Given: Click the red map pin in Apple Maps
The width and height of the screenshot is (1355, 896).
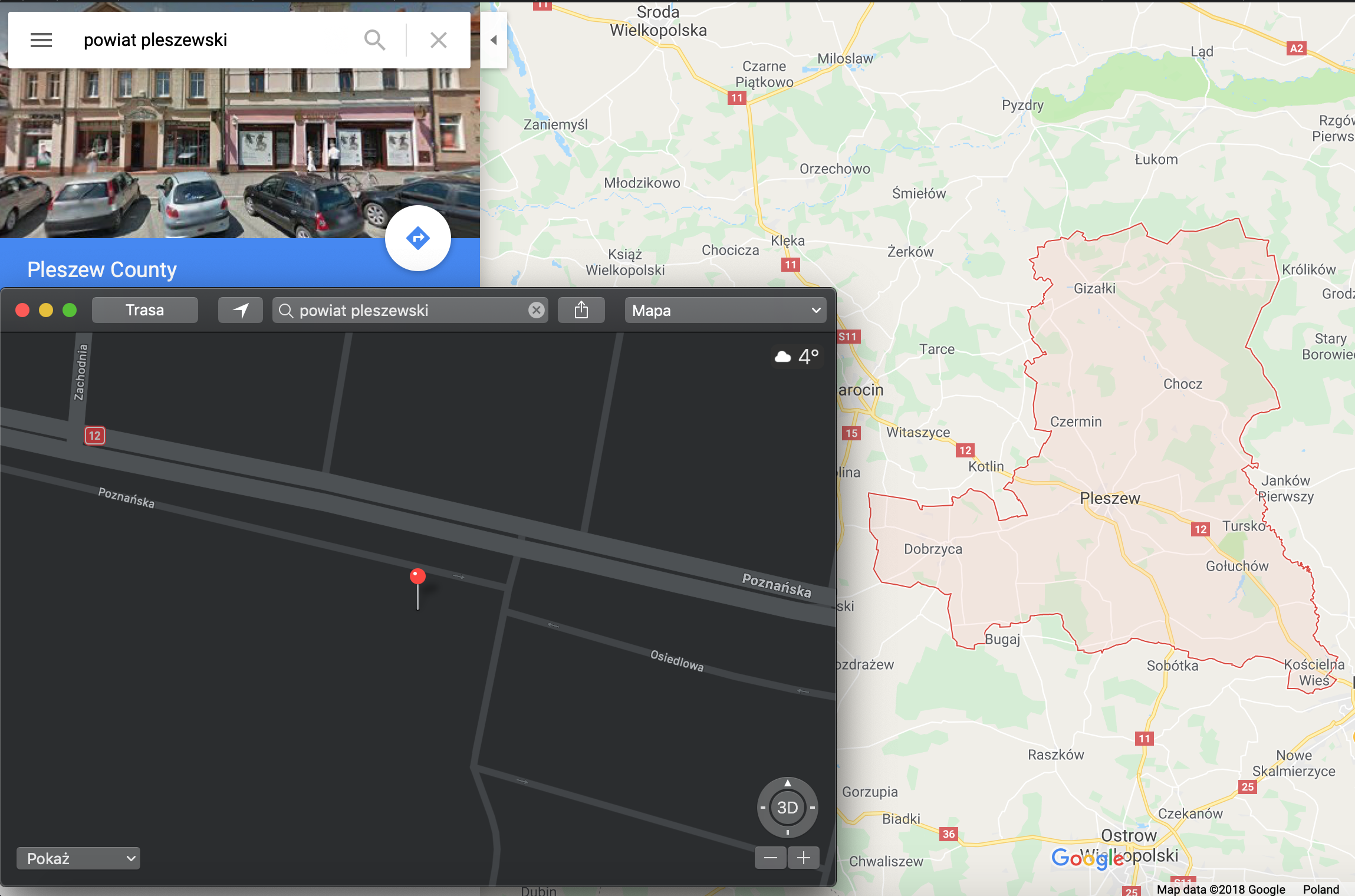Looking at the screenshot, I should click(x=417, y=577).
